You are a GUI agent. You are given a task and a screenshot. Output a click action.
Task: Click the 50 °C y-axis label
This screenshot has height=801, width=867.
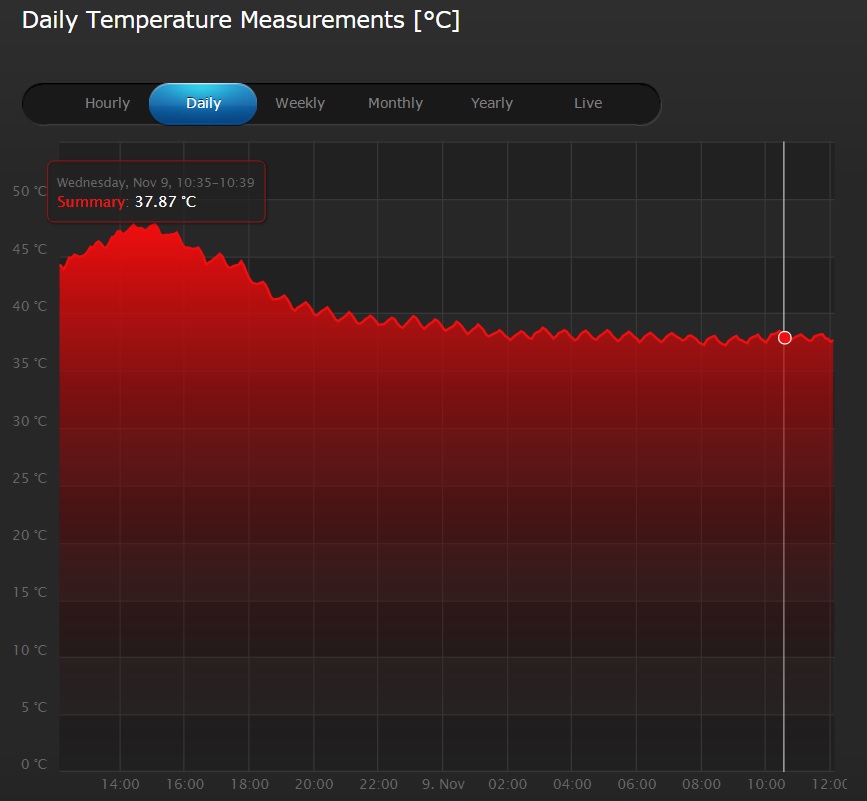click(x=30, y=191)
